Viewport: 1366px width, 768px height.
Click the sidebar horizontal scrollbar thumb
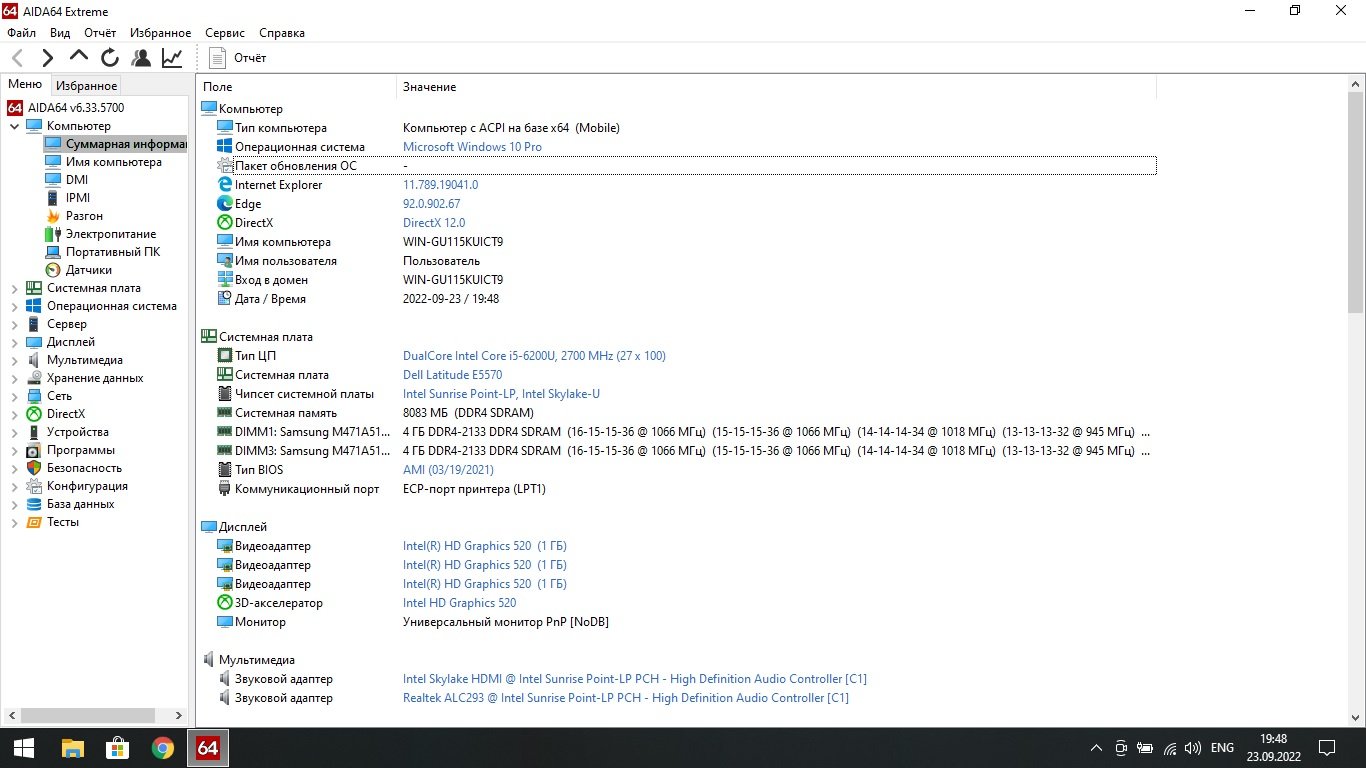89,716
